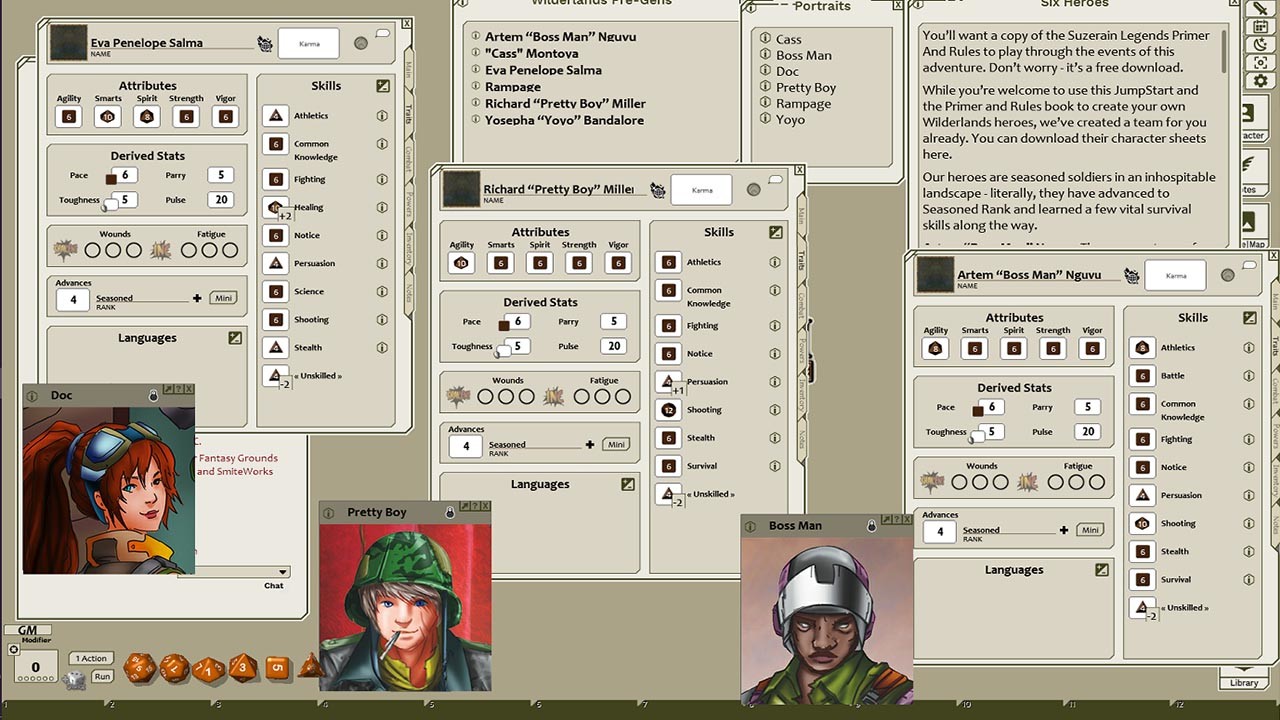Mark the first Wounds circle on Boss Man's sheet
The image size is (1280, 720).
pyautogui.click(x=961, y=479)
